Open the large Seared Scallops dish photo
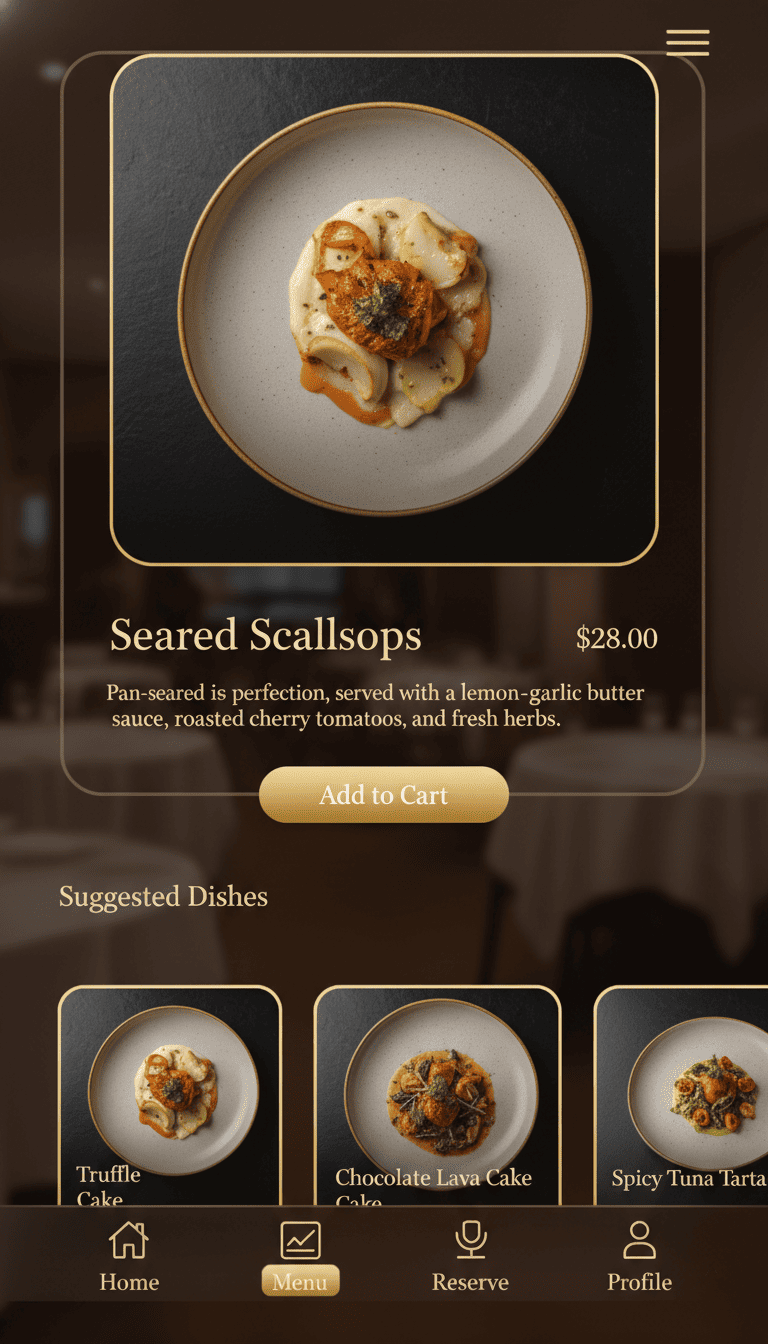 384,310
